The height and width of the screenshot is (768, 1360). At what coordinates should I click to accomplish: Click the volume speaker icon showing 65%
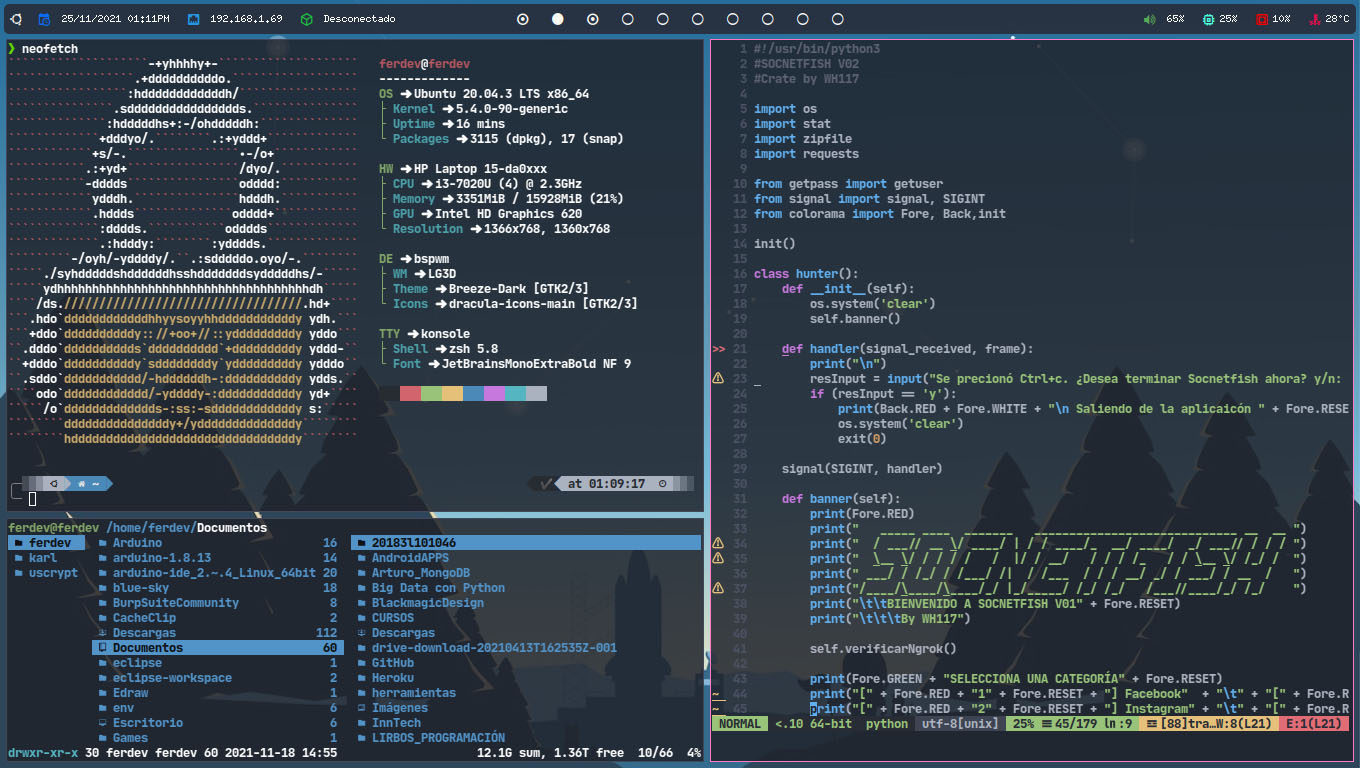point(1150,19)
